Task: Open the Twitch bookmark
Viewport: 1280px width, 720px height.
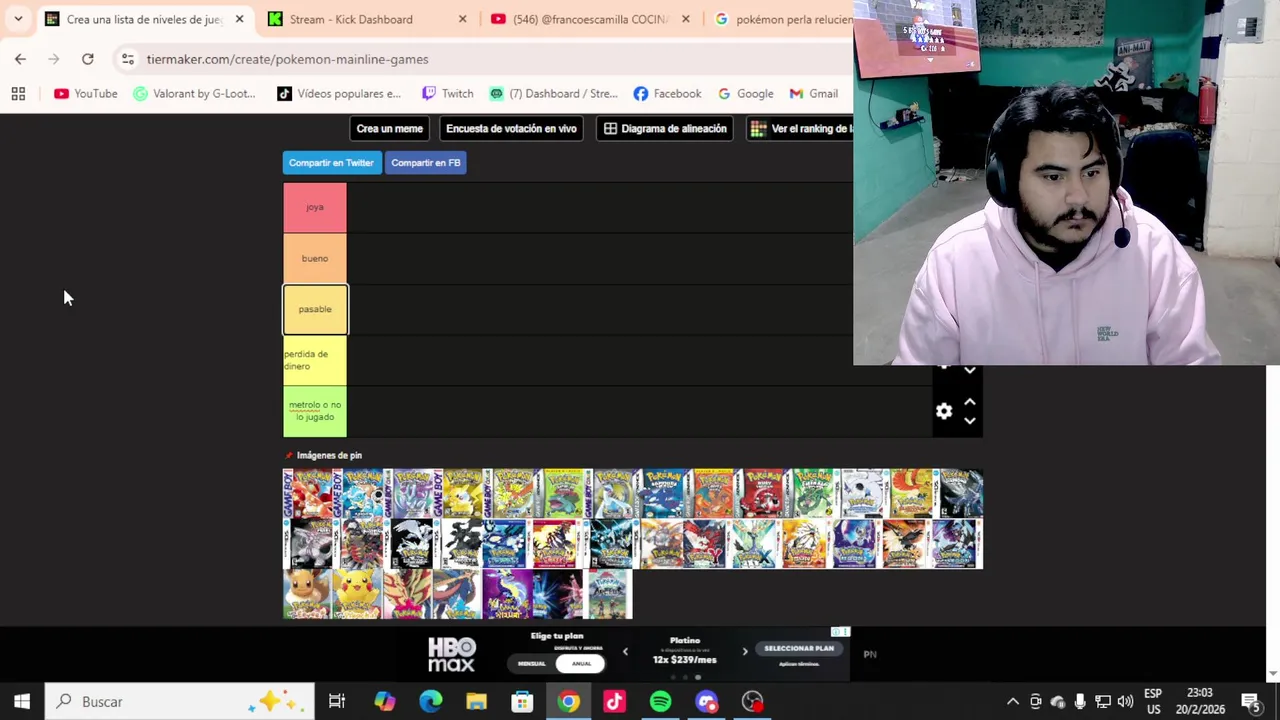Action: 447,94
